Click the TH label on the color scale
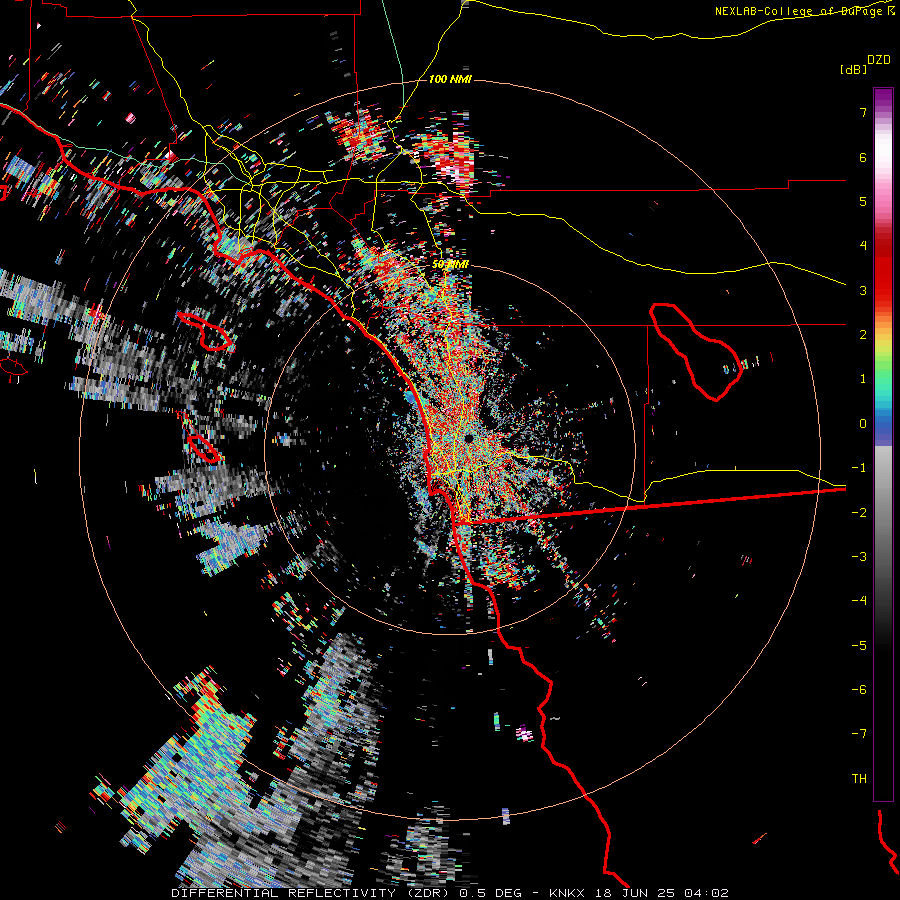The image size is (900, 900). point(859,779)
